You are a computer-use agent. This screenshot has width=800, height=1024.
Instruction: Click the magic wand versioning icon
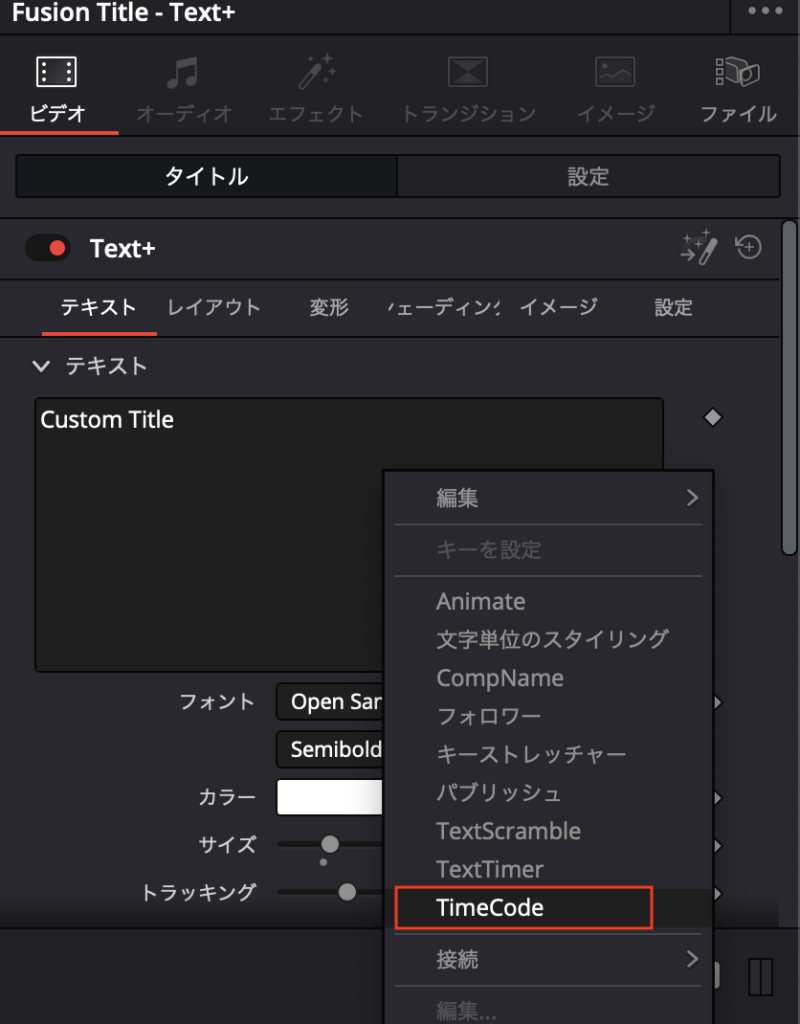[x=699, y=248]
